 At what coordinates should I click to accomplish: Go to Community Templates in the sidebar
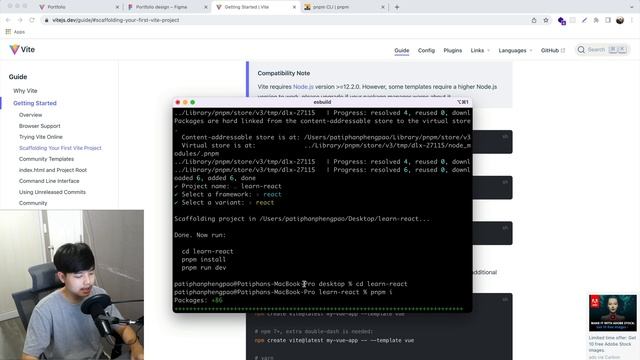tap(46, 159)
